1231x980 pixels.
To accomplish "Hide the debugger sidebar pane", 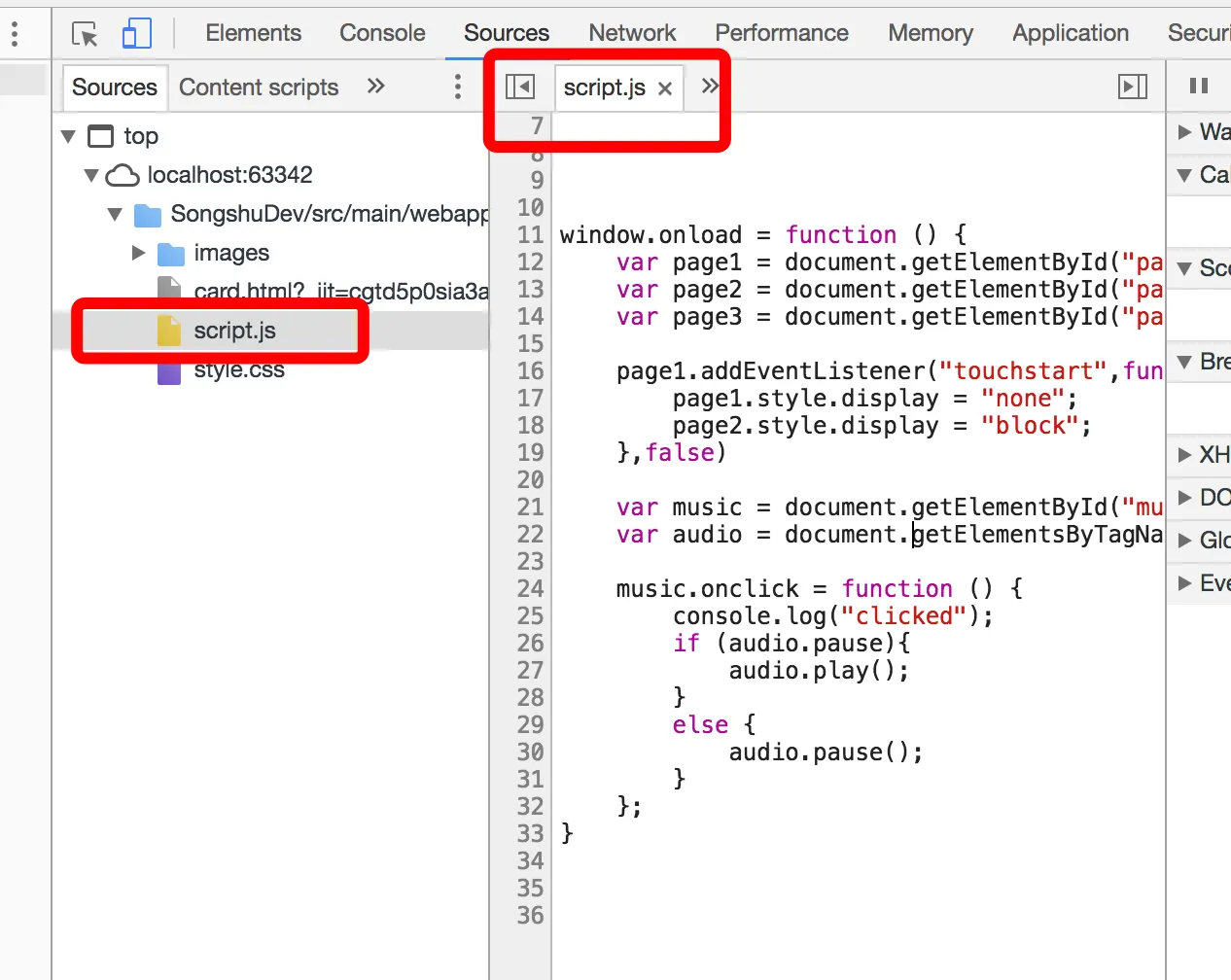I will 1133,87.
